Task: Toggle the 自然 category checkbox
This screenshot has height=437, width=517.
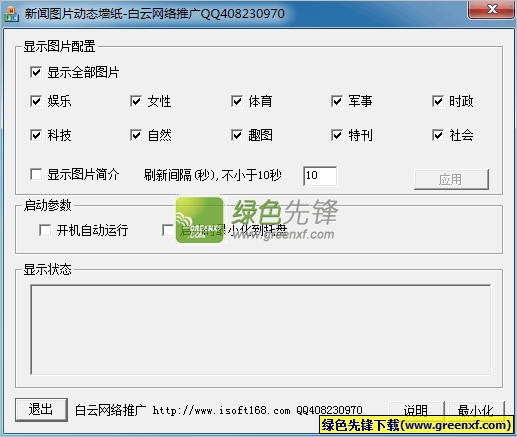Action: click(136, 135)
